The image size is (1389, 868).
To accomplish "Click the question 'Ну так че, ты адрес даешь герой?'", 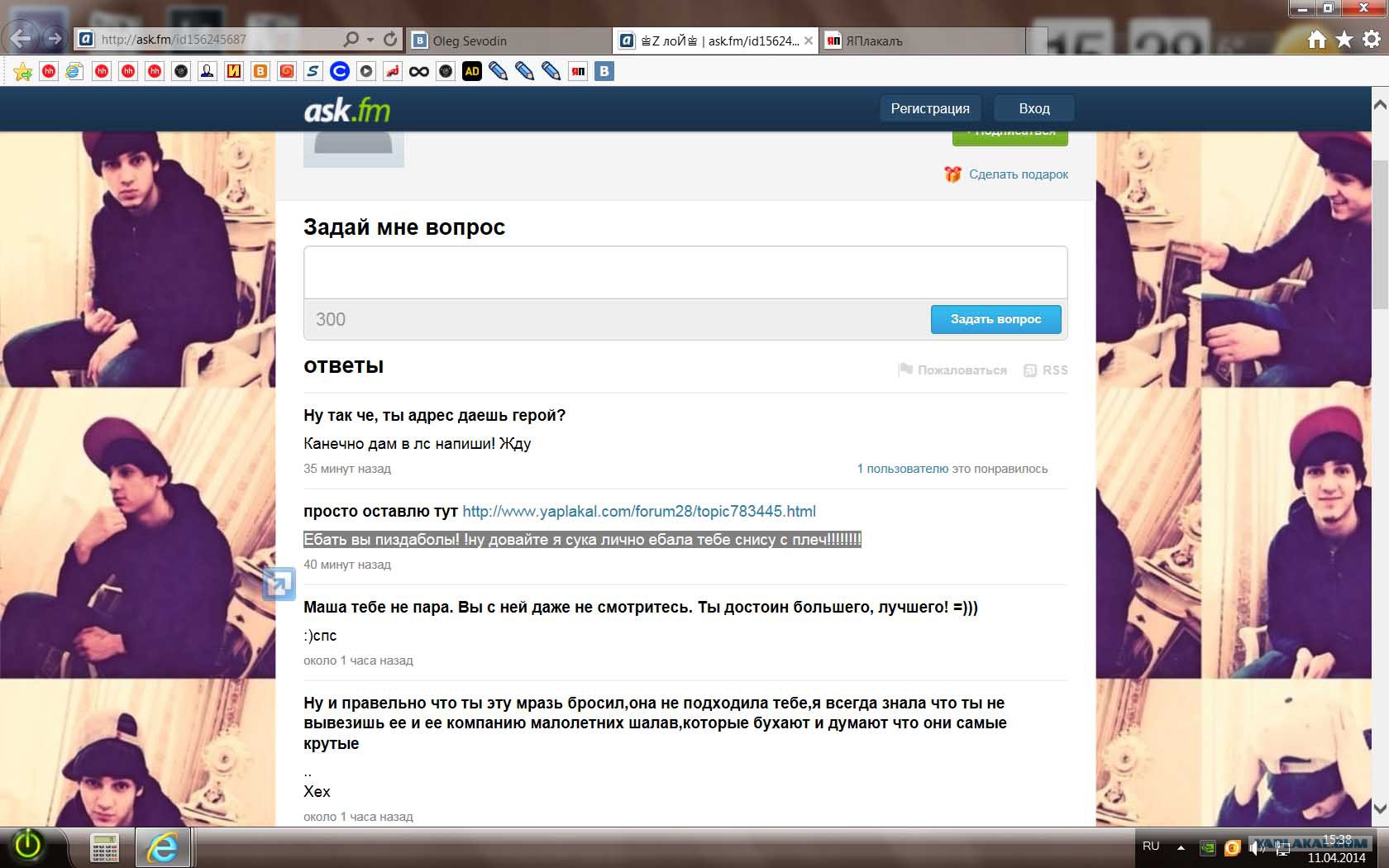I will [435, 416].
